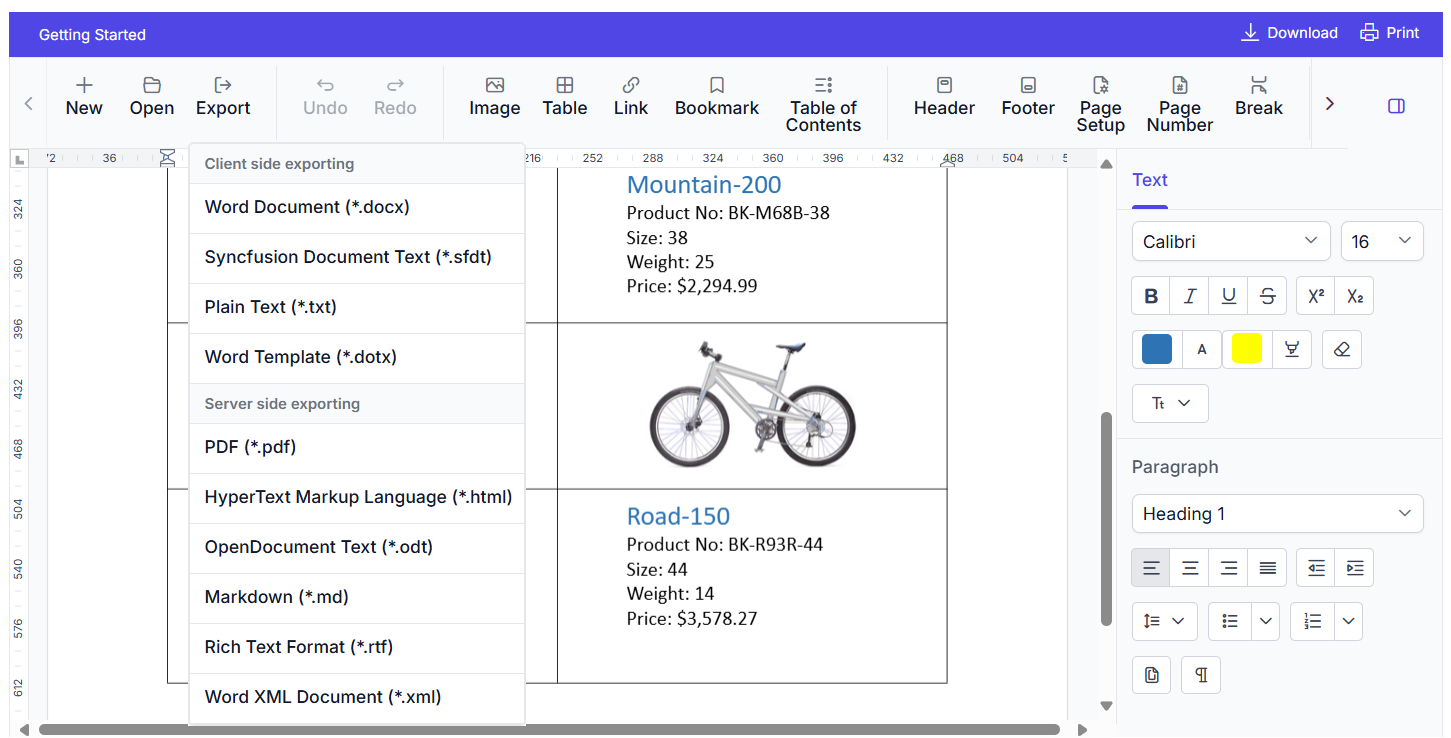Click the clear formatting eraser icon
1451x738 pixels.
pos(1341,349)
